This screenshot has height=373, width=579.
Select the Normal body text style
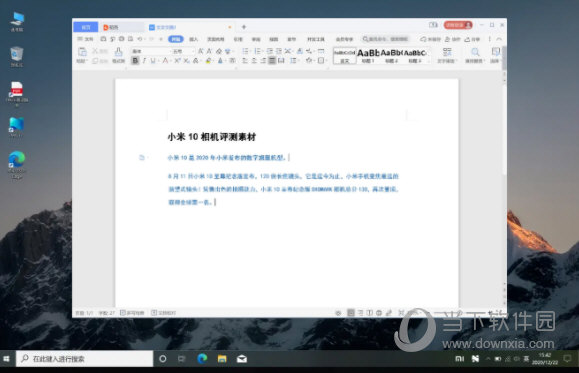[x=345, y=56]
